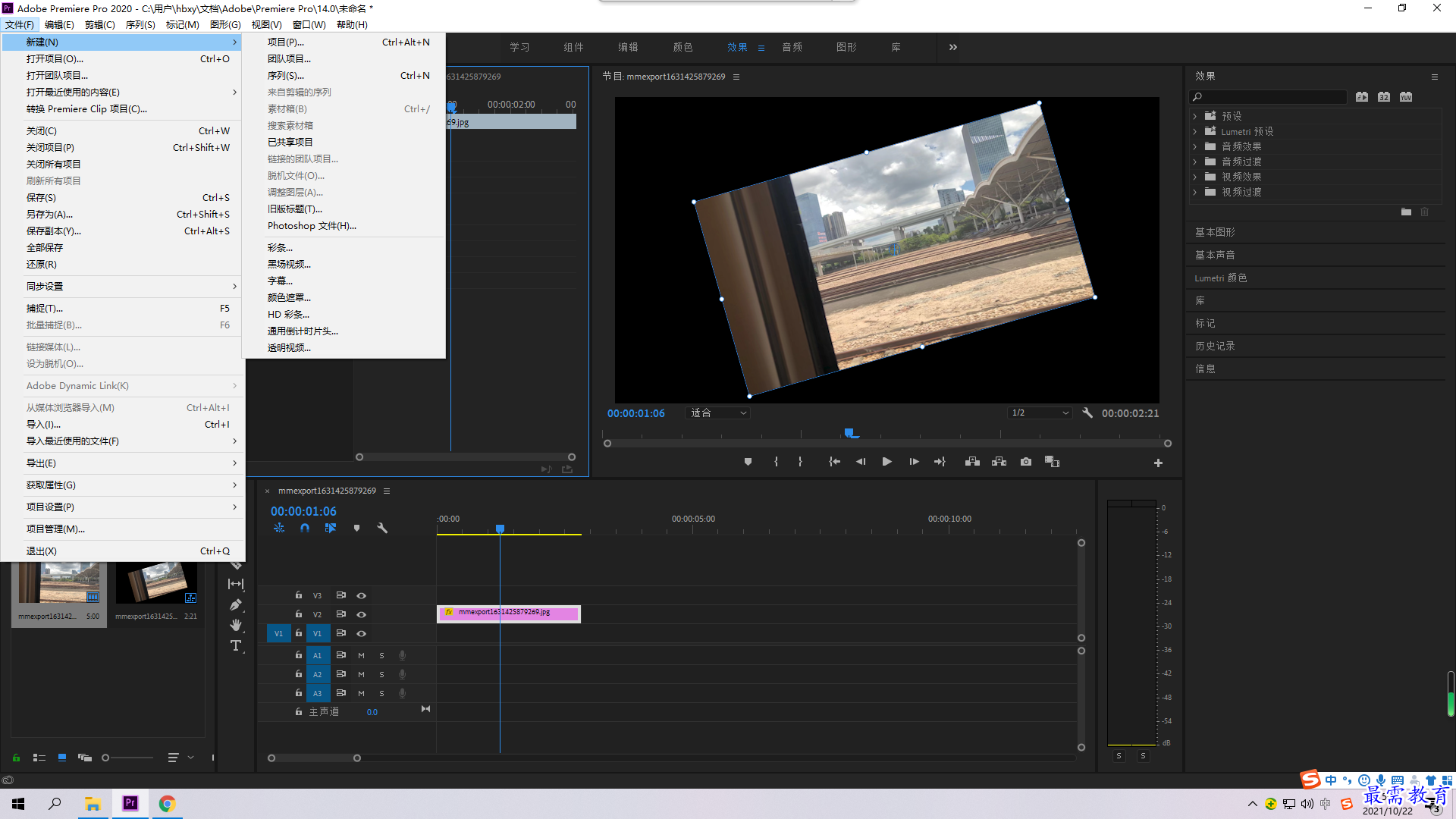Open the Lumetri 颜色 panel
The height and width of the screenshot is (819, 1456).
pos(1221,278)
